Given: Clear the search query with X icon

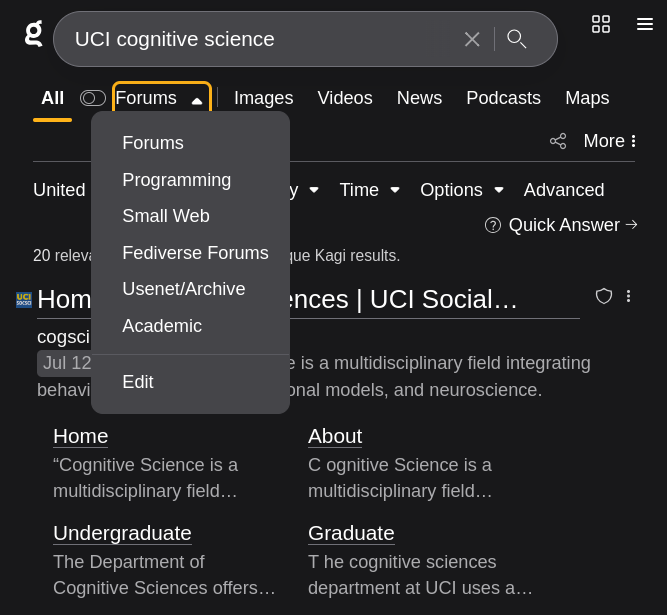Looking at the screenshot, I should pos(472,39).
